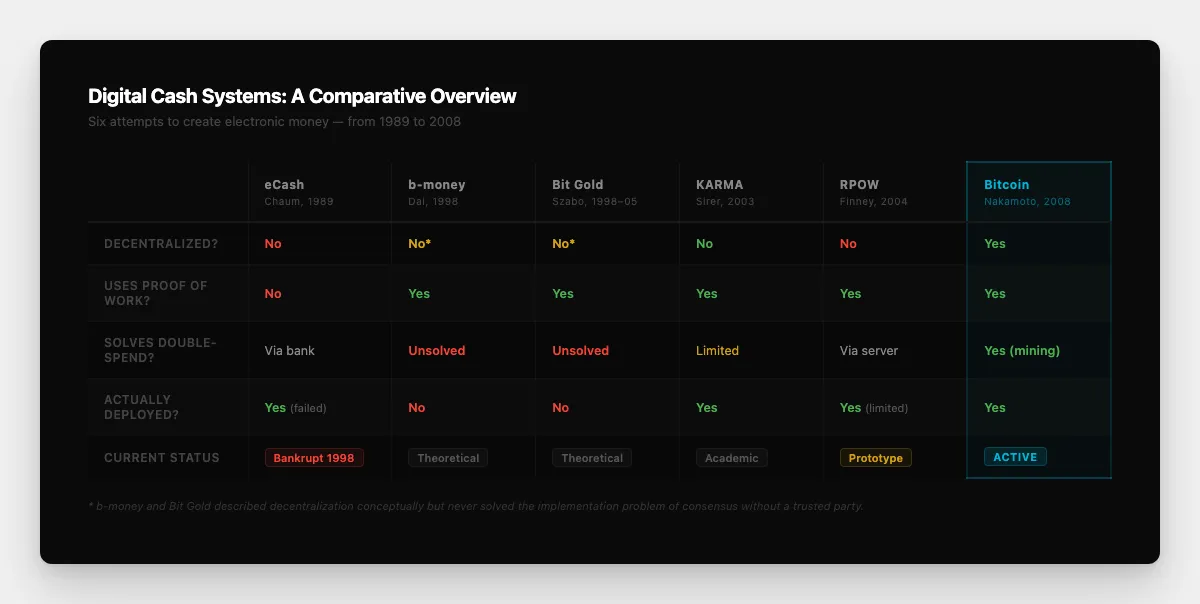The image size is (1200, 604).
Task: Select the highlighted Bitcoin column header
Action: (x=1039, y=192)
